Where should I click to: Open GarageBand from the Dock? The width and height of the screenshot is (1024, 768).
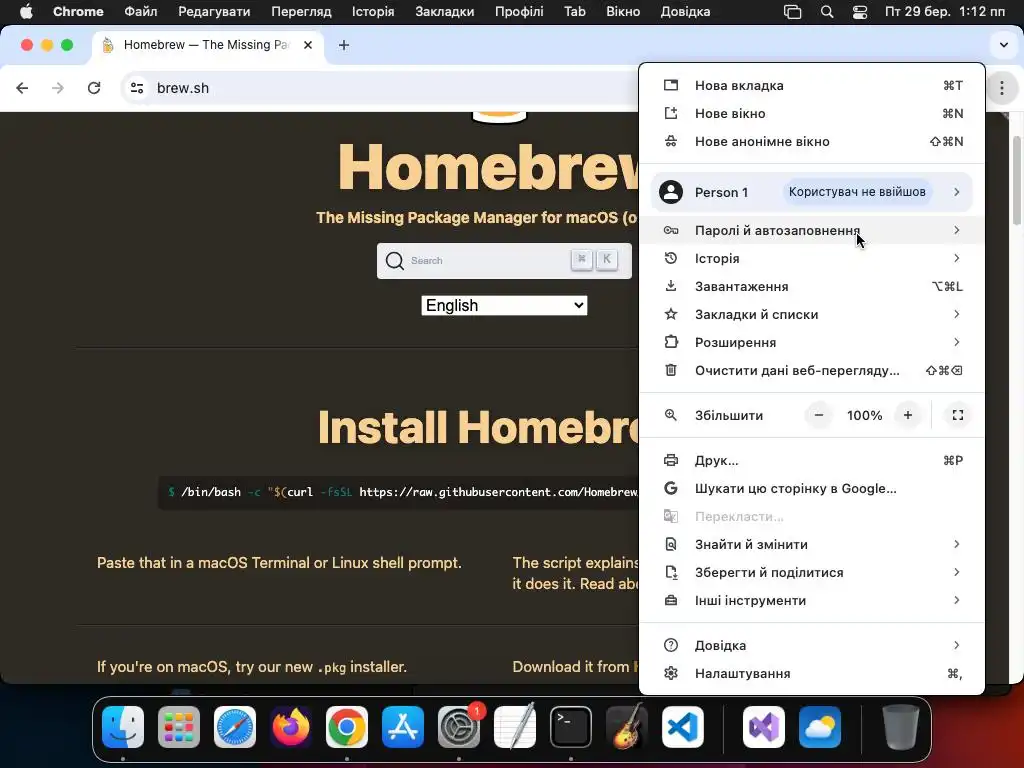coord(627,727)
